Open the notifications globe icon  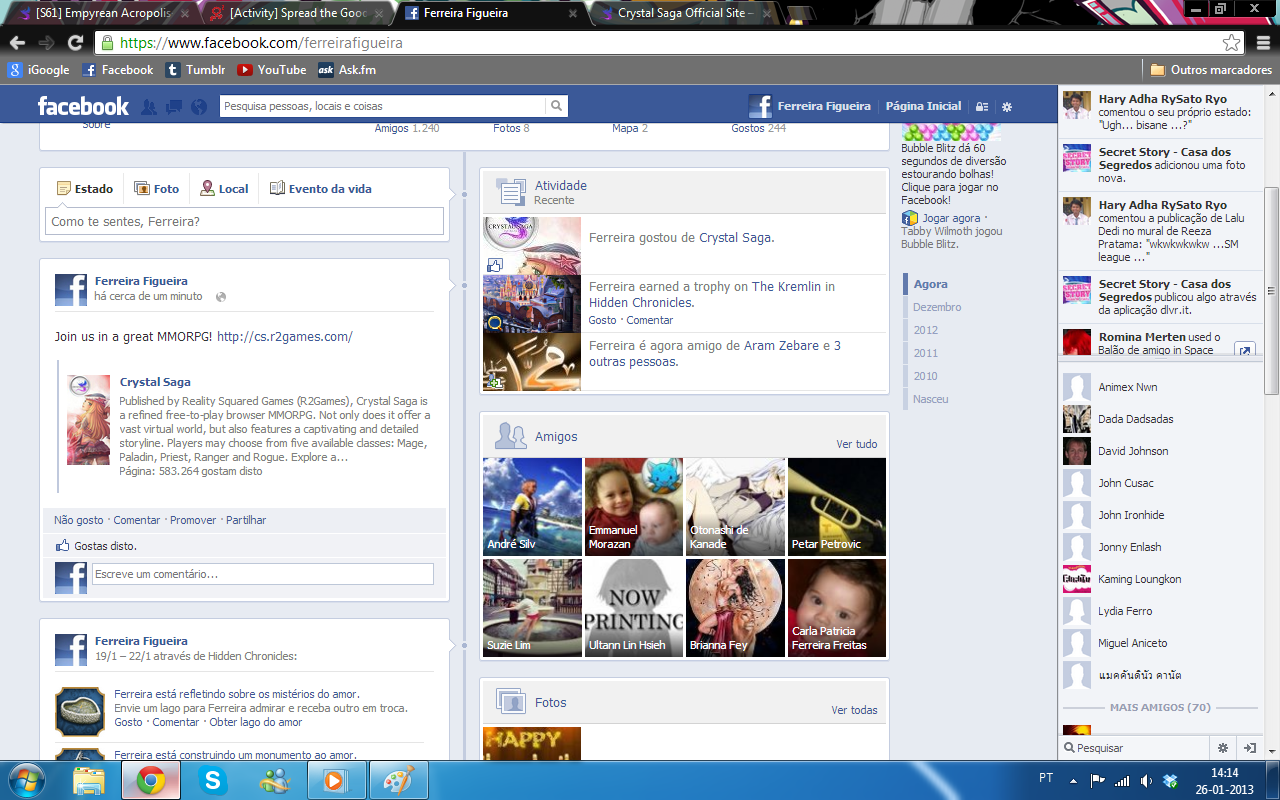(199, 107)
